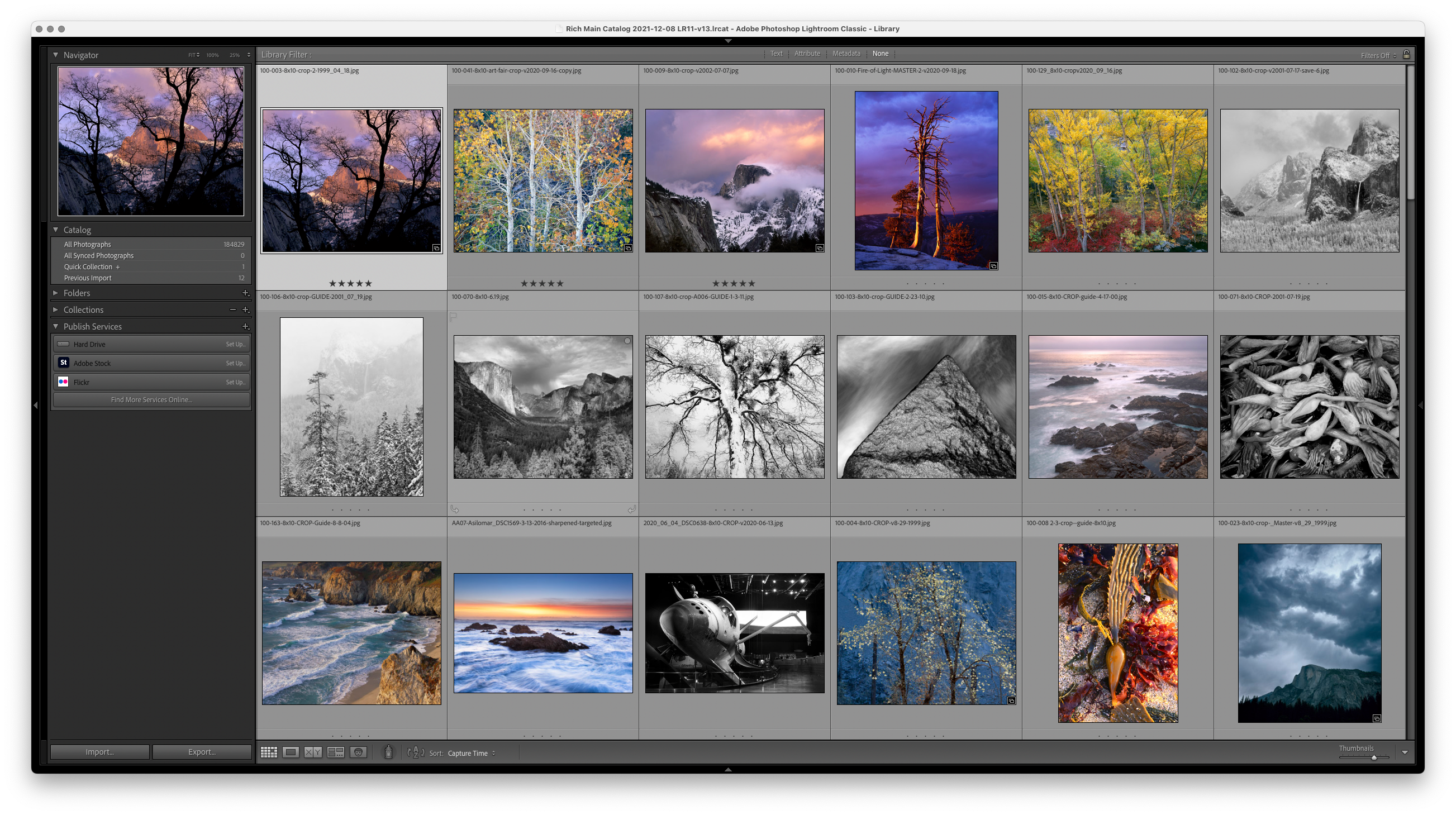
Task: Open the Filters Off preset dropdown
Action: pos(1378,55)
